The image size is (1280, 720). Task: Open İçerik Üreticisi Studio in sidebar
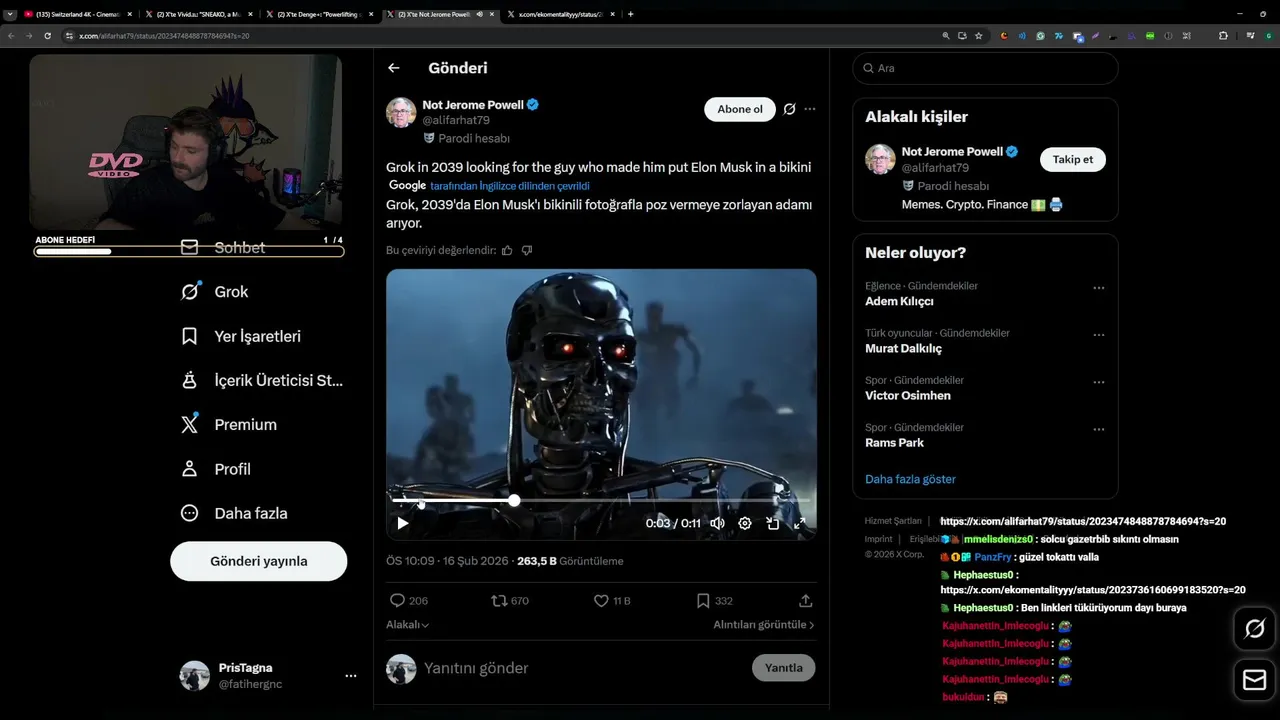tap(261, 380)
